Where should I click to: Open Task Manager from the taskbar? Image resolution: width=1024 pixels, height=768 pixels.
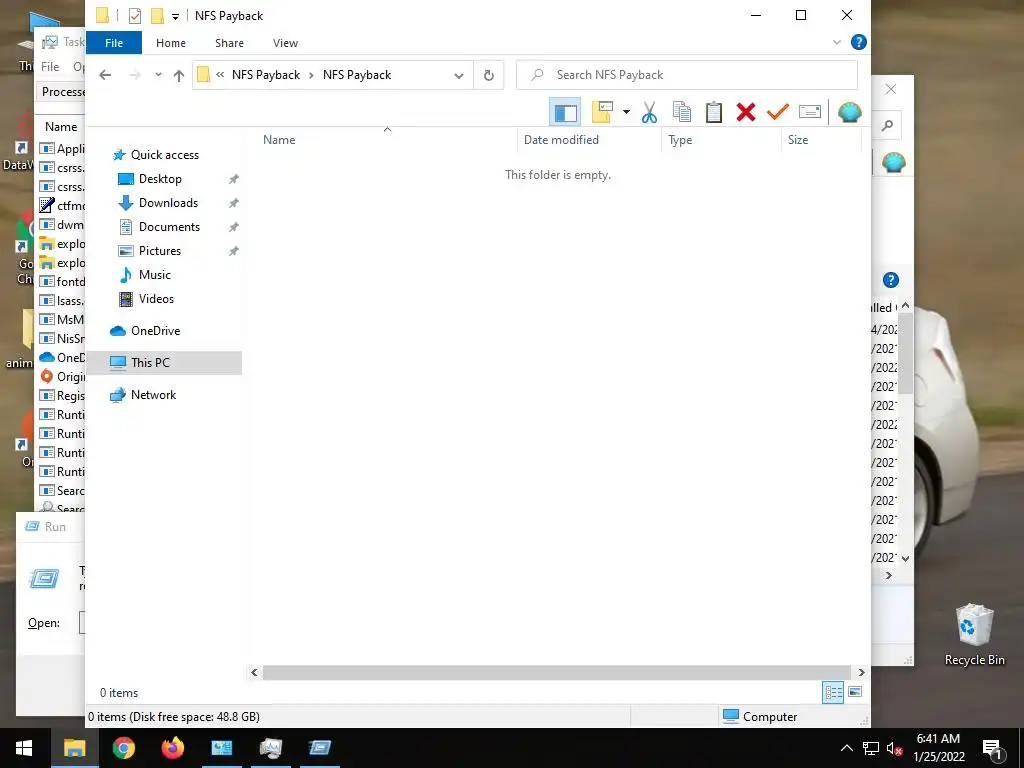(x=270, y=748)
